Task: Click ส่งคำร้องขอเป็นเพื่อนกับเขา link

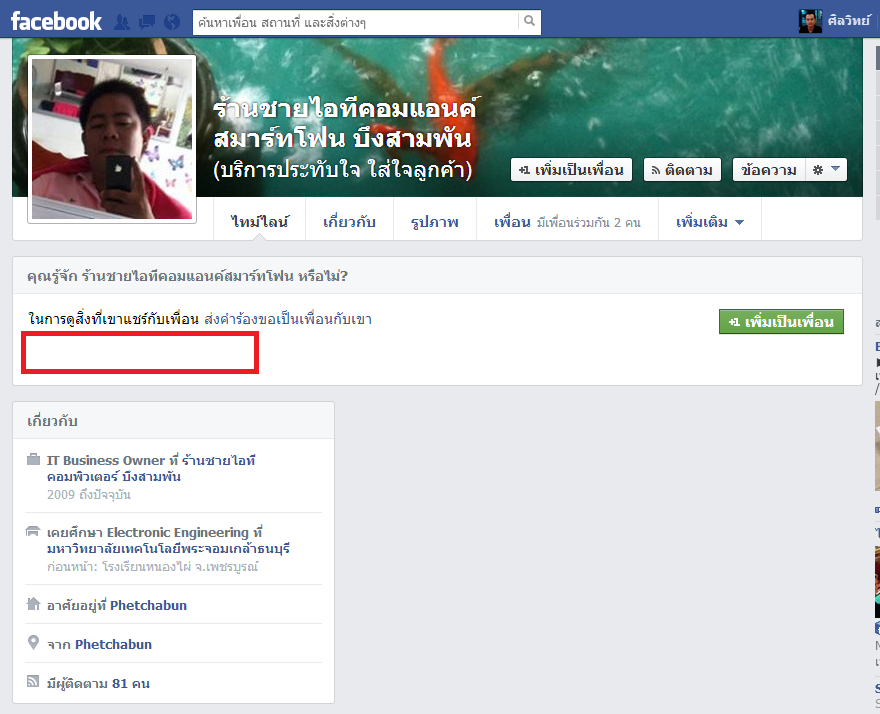Action: [288, 319]
